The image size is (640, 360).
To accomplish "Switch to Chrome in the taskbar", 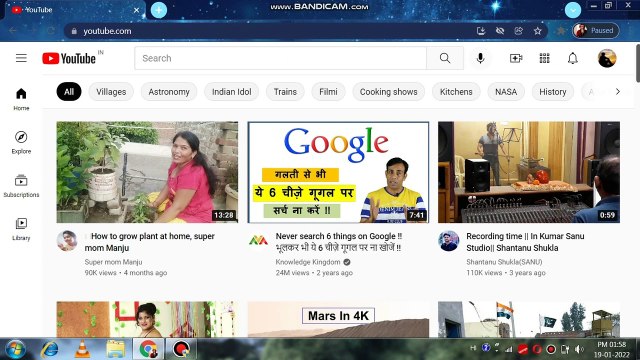I will tap(149, 349).
